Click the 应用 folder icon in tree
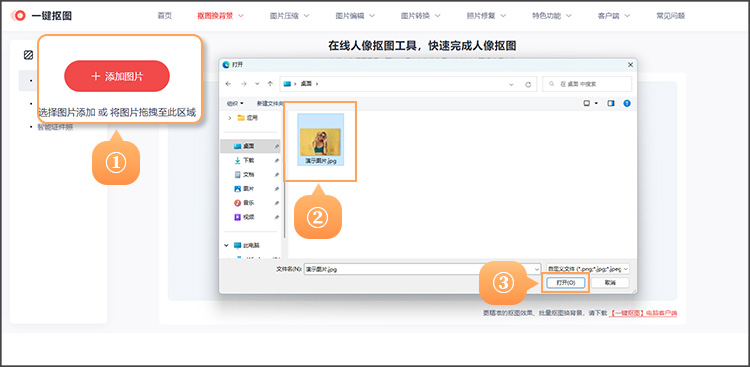 (x=241, y=118)
